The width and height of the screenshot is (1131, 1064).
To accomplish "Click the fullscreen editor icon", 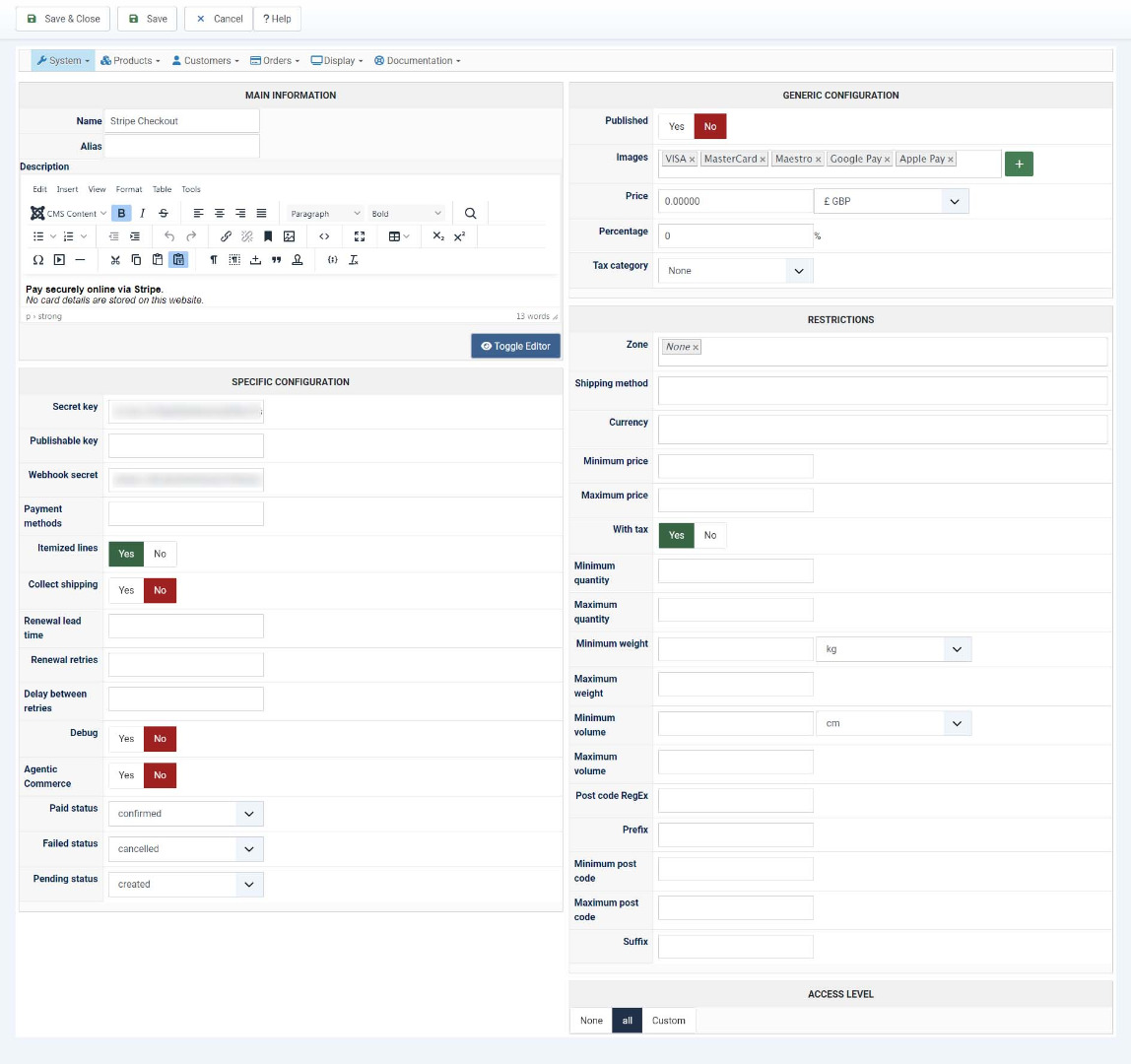I will pos(360,235).
